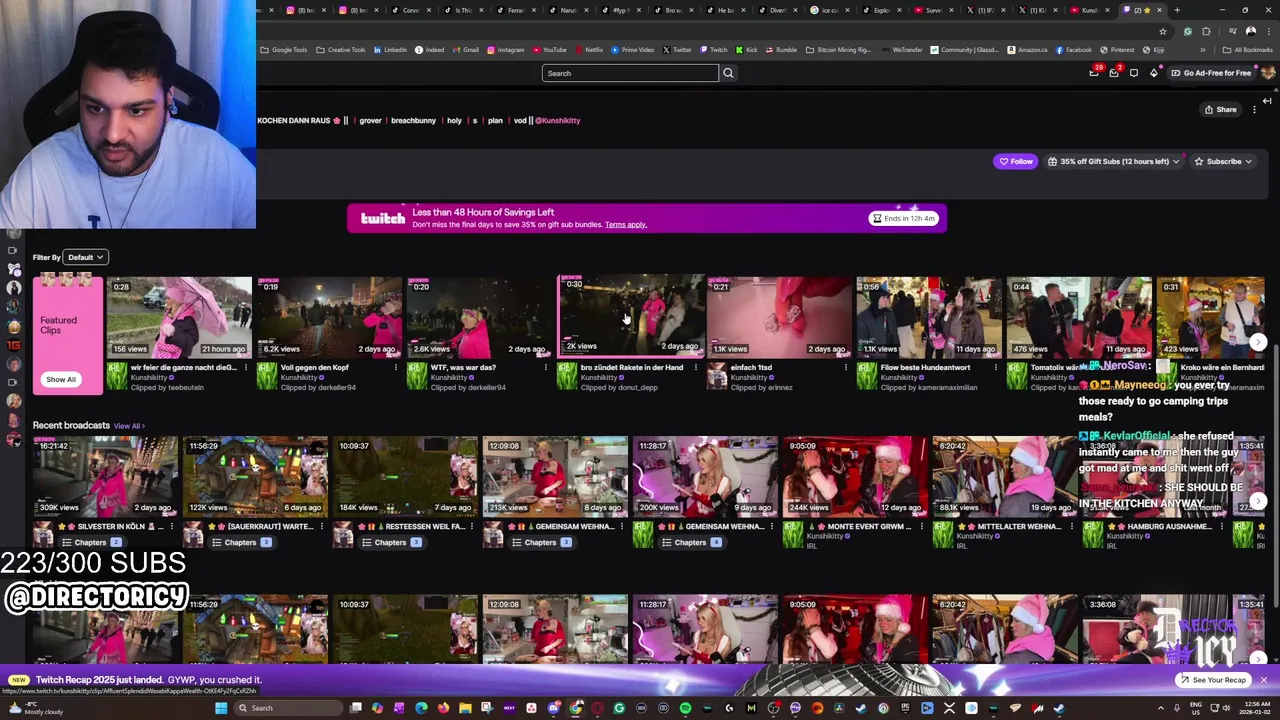
Task: Expand Chapters for SAUERKRAUT broadcast
Action: tap(241, 542)
